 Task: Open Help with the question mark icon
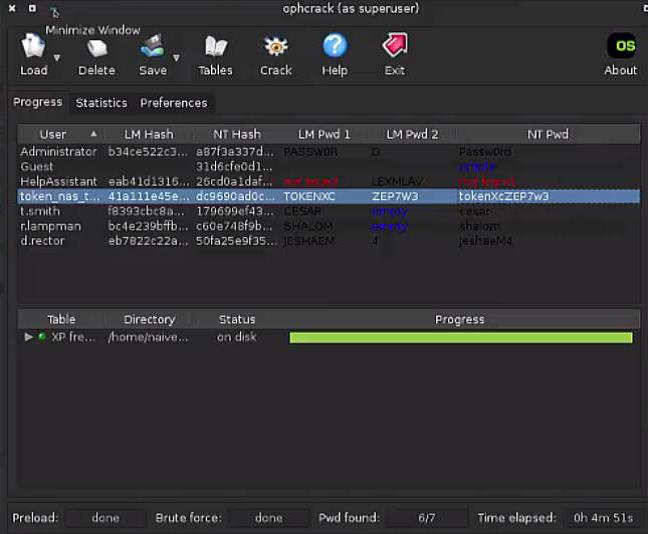click(x=335, y=47)
